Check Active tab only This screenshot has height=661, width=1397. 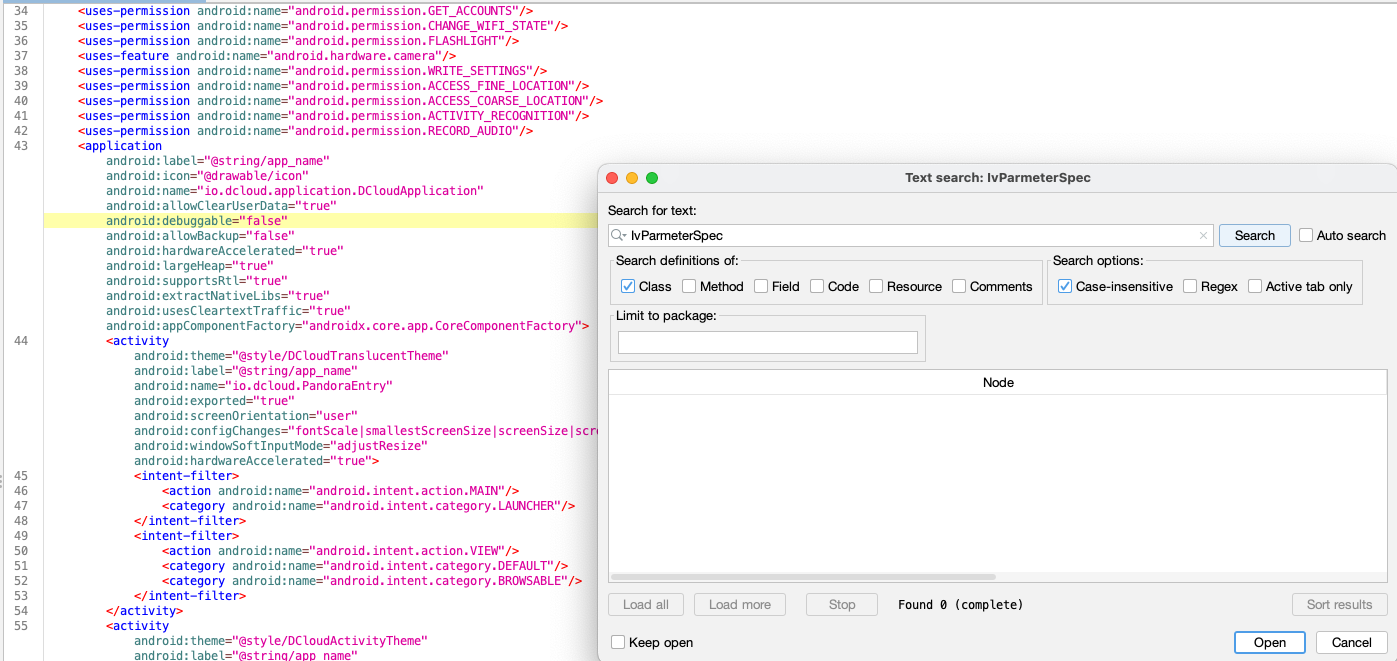click(1255, 286)
